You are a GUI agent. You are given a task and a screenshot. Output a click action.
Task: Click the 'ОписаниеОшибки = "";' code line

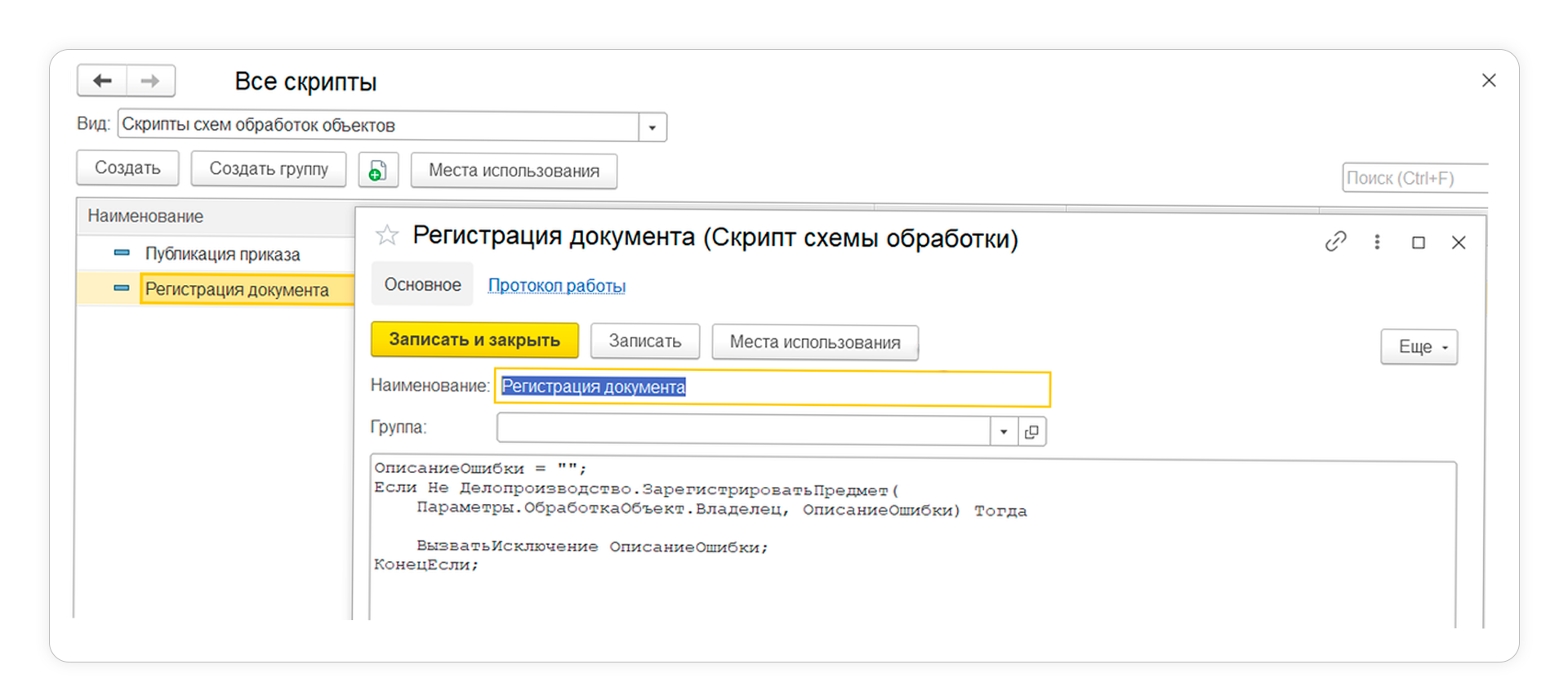tap(480, 468)
